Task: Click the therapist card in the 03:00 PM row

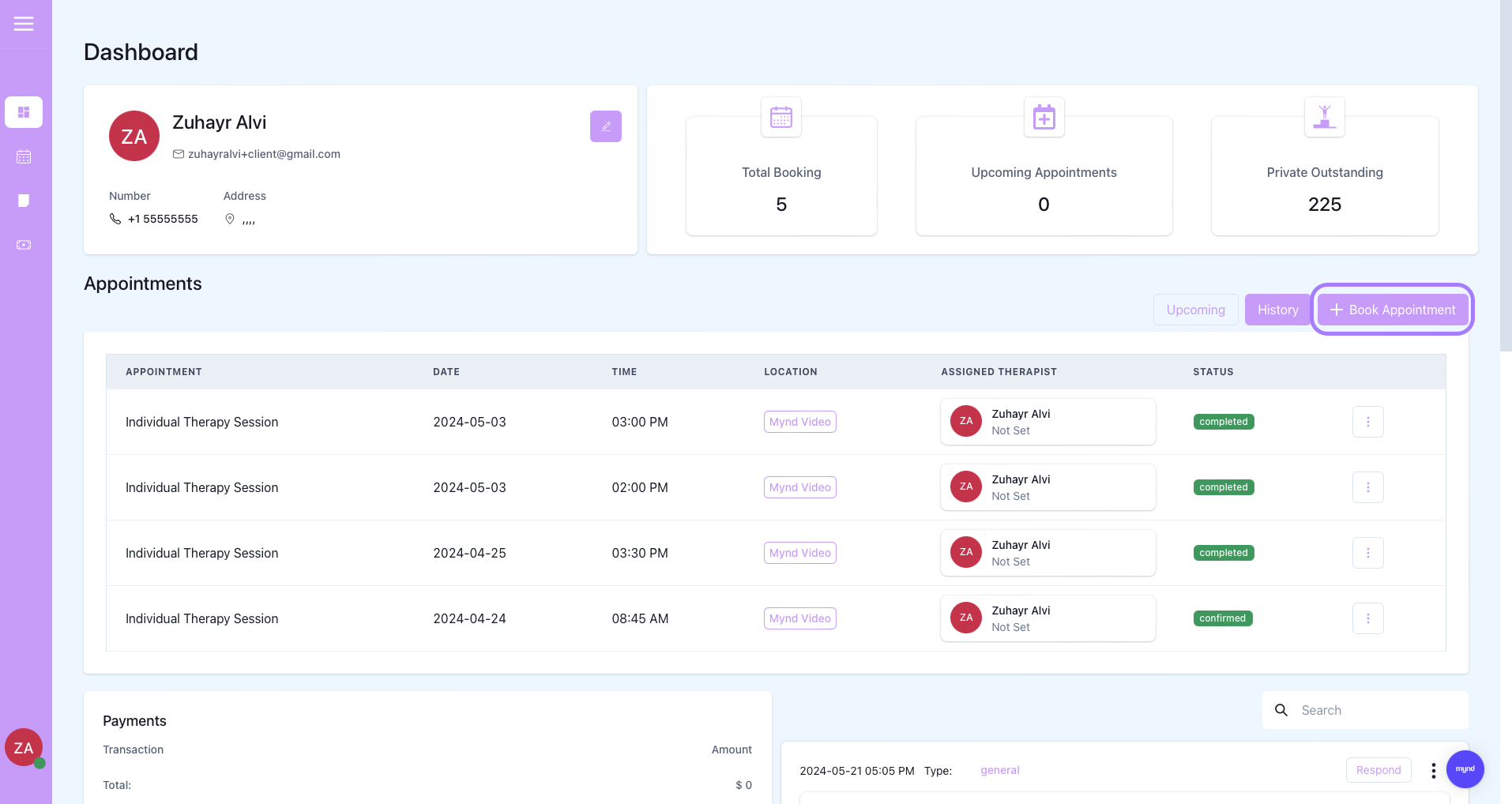Action: [1048, 422]
